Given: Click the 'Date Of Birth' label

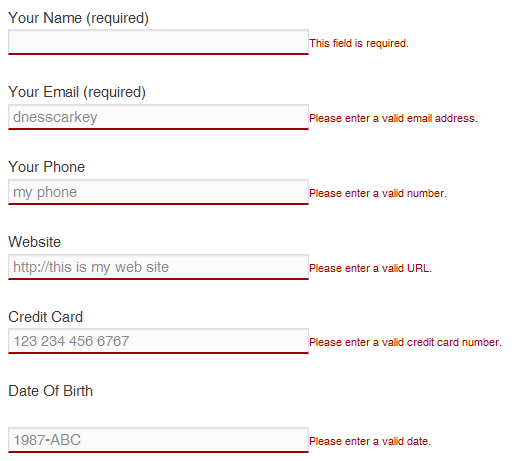Looking at the screenshot, I should click(x=50, y=391).
